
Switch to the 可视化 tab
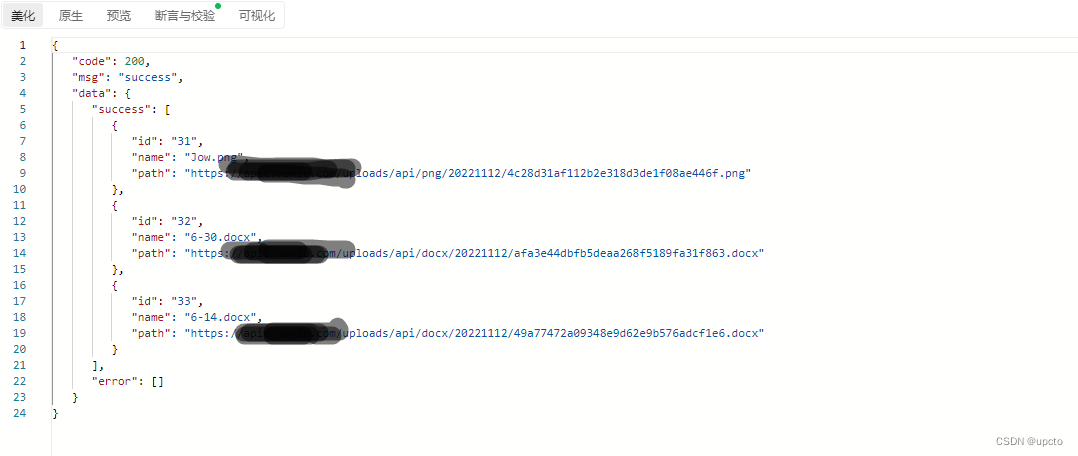(x=256, y=16)
